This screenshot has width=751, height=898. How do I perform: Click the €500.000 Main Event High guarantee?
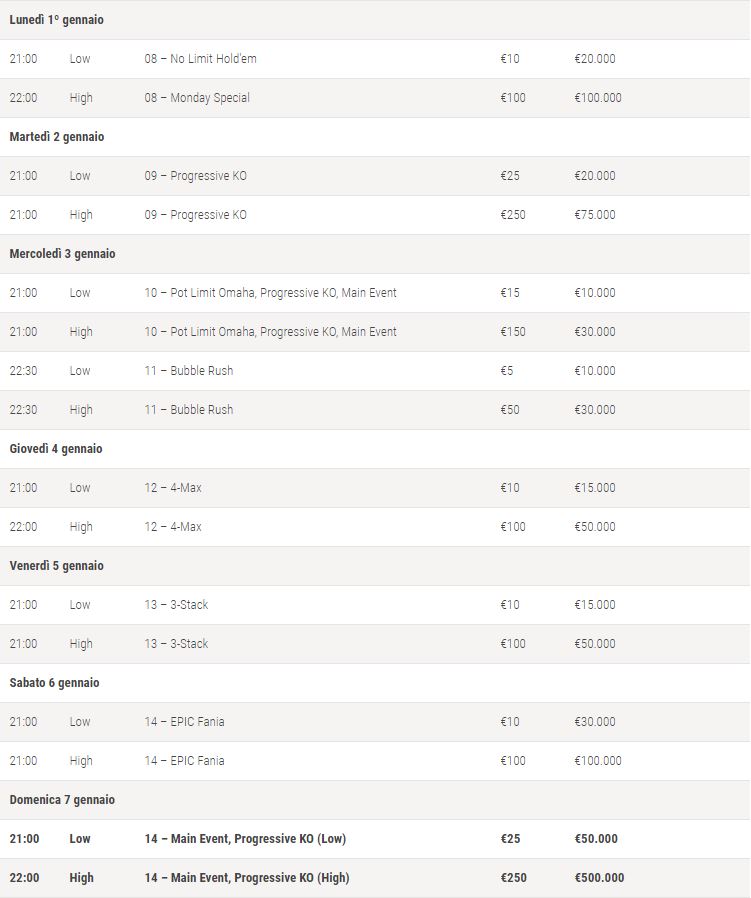(599, 877)
